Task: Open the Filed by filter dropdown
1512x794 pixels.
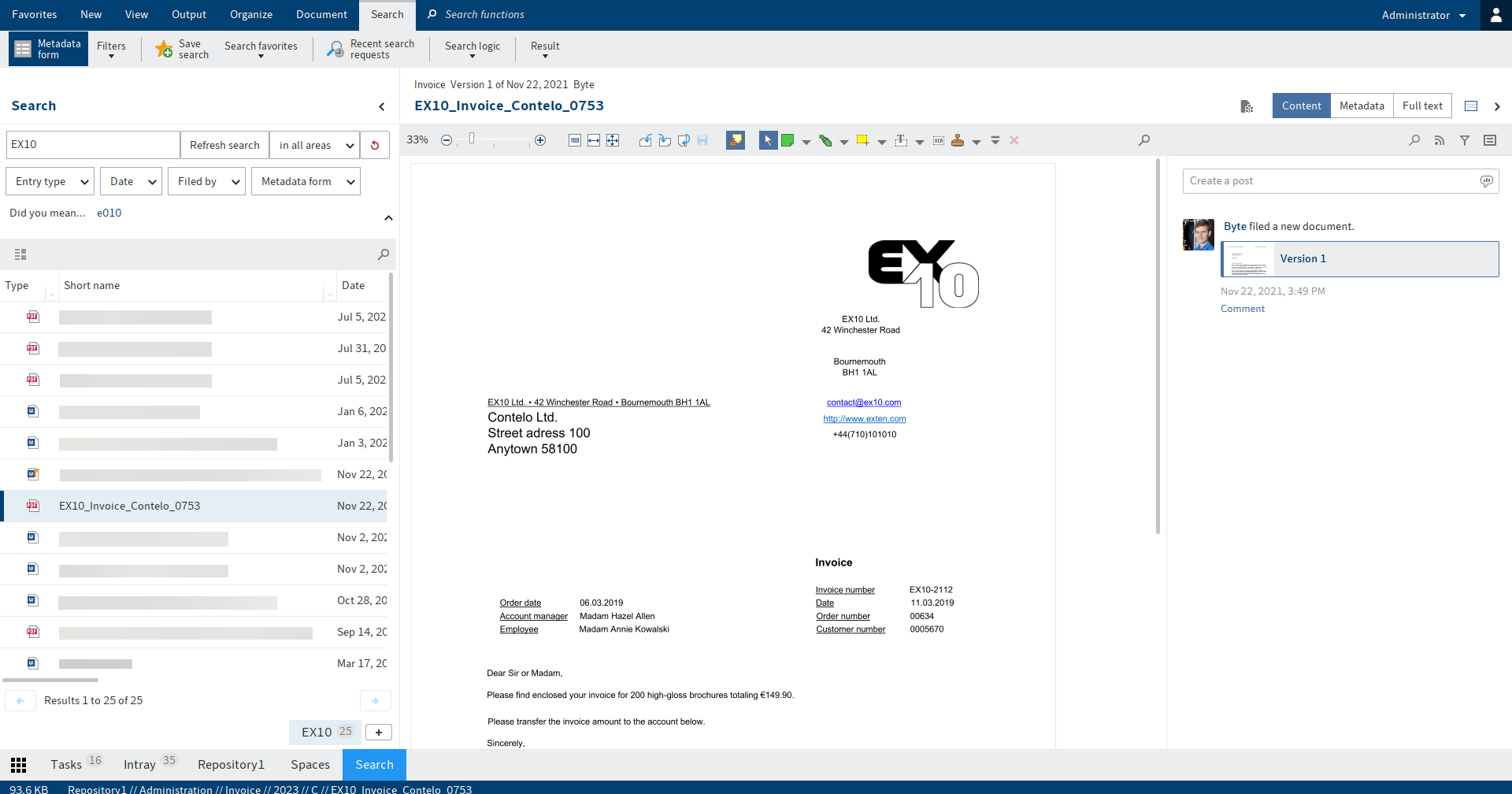Action: [x=206, y=181]
